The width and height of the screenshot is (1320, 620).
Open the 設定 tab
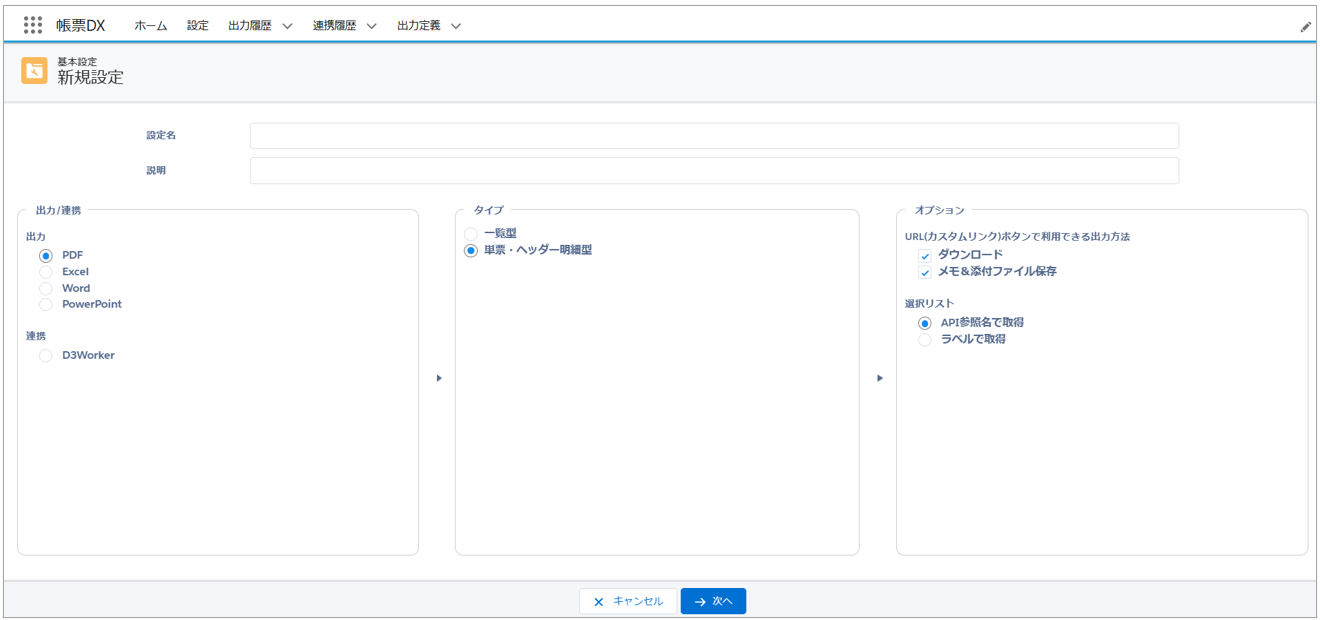[198, 26]
